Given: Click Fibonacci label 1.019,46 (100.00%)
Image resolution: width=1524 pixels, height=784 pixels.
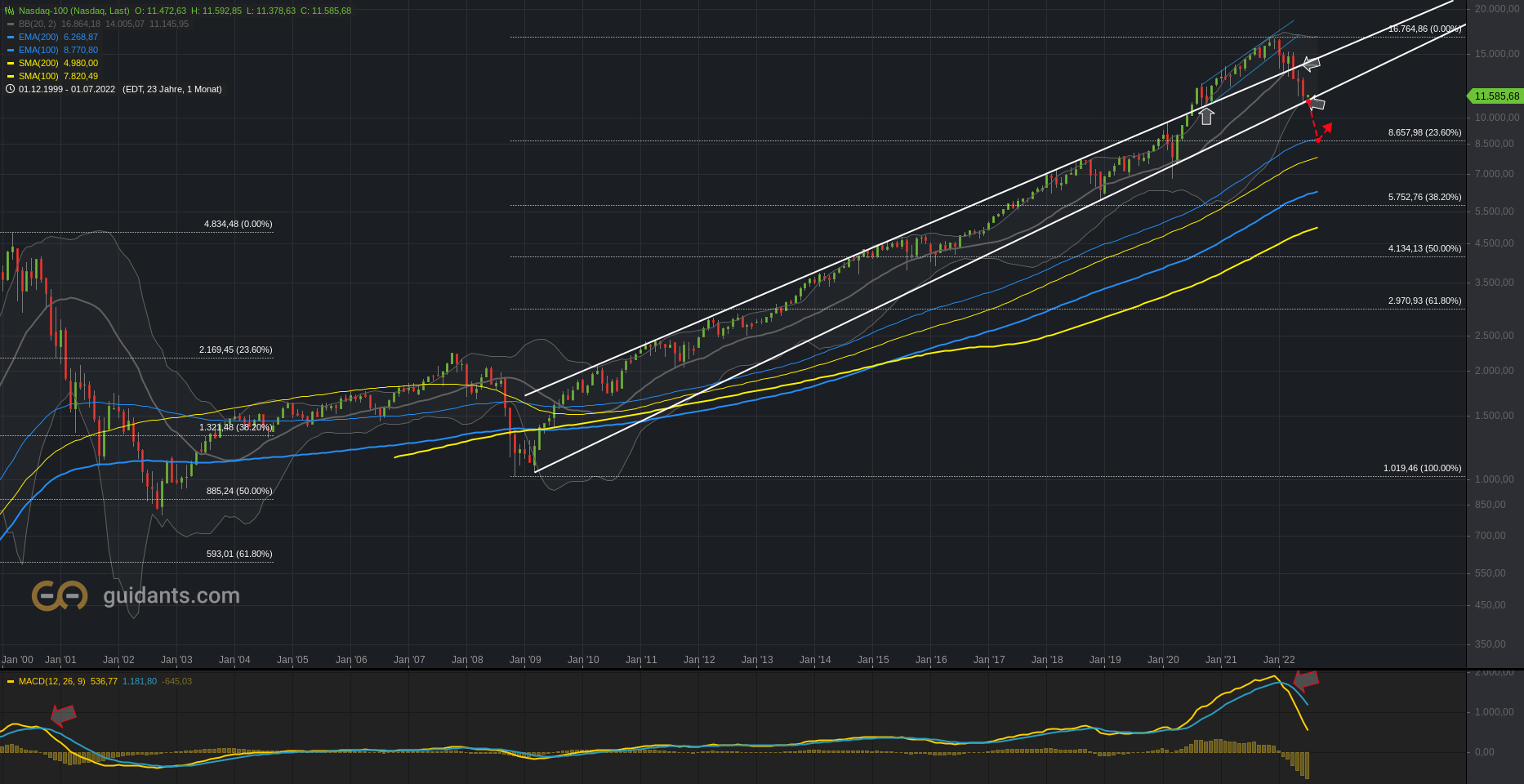Looking at the screenshot, I should (1423, 468).
